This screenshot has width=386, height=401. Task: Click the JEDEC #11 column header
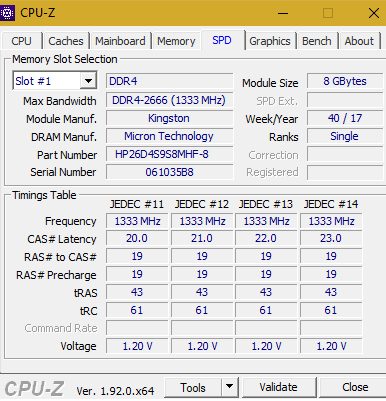pos(137,204)
